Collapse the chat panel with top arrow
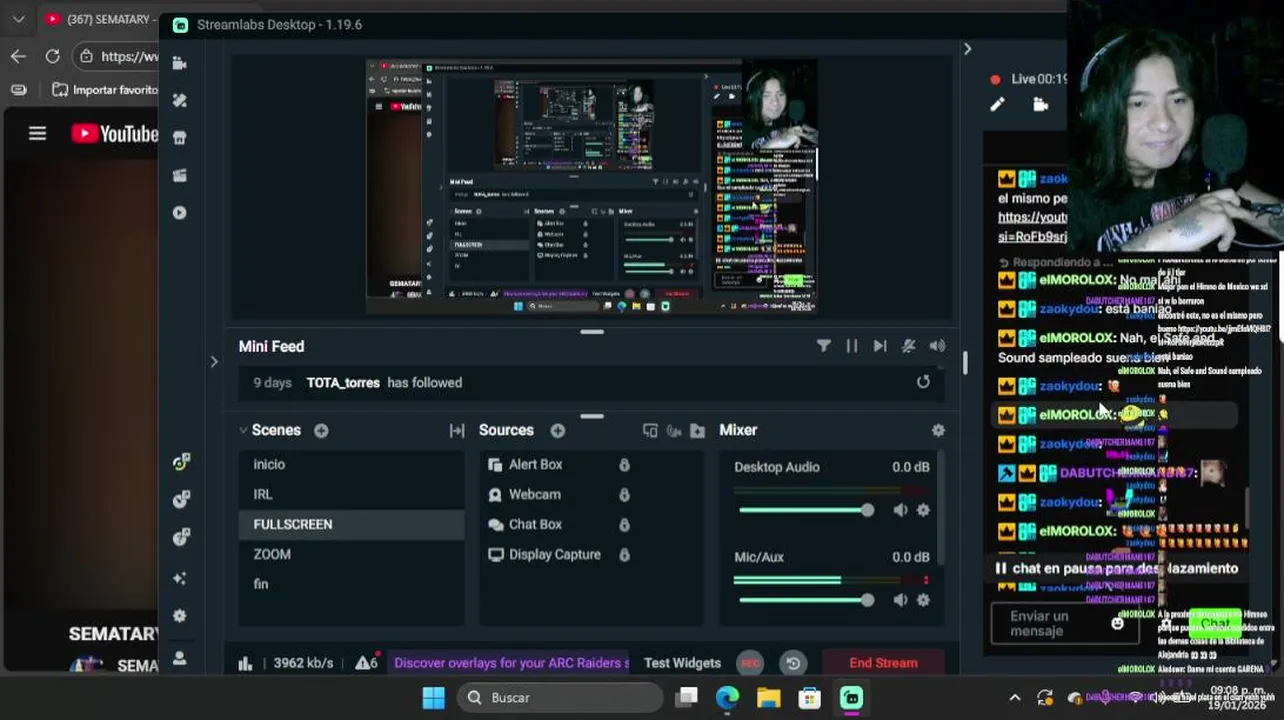This screenshot has width=1284, height=720. 967,49
